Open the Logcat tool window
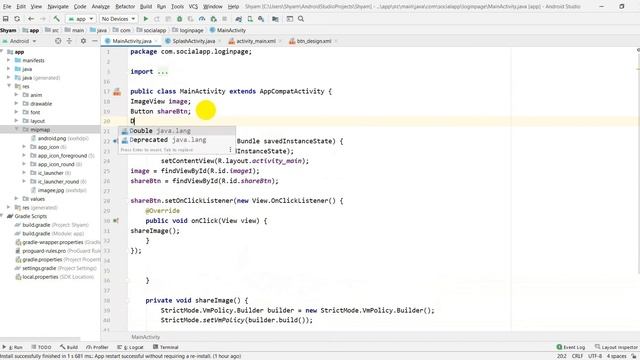 pos(130,347)
